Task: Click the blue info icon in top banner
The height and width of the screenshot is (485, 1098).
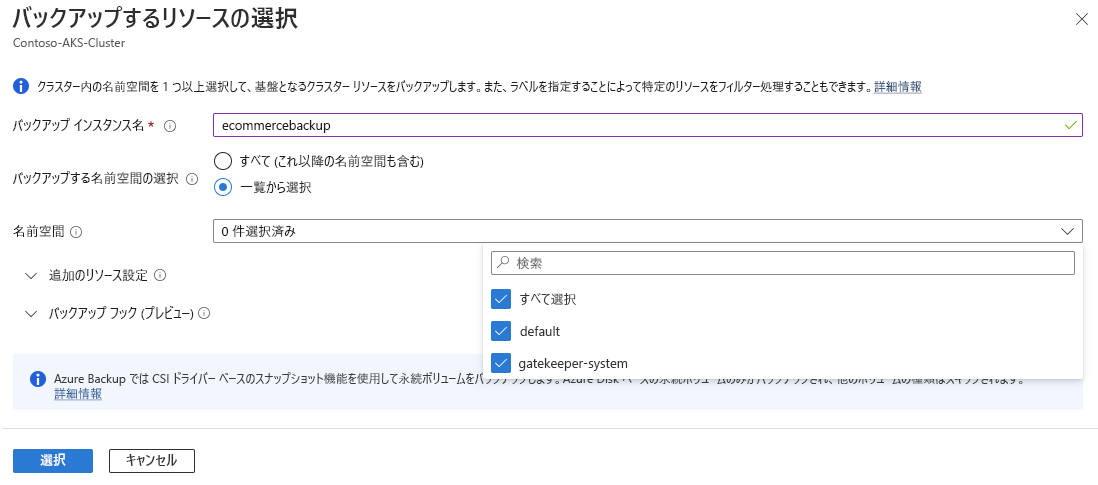Action: pyautogui.click(x=22, y=87)
